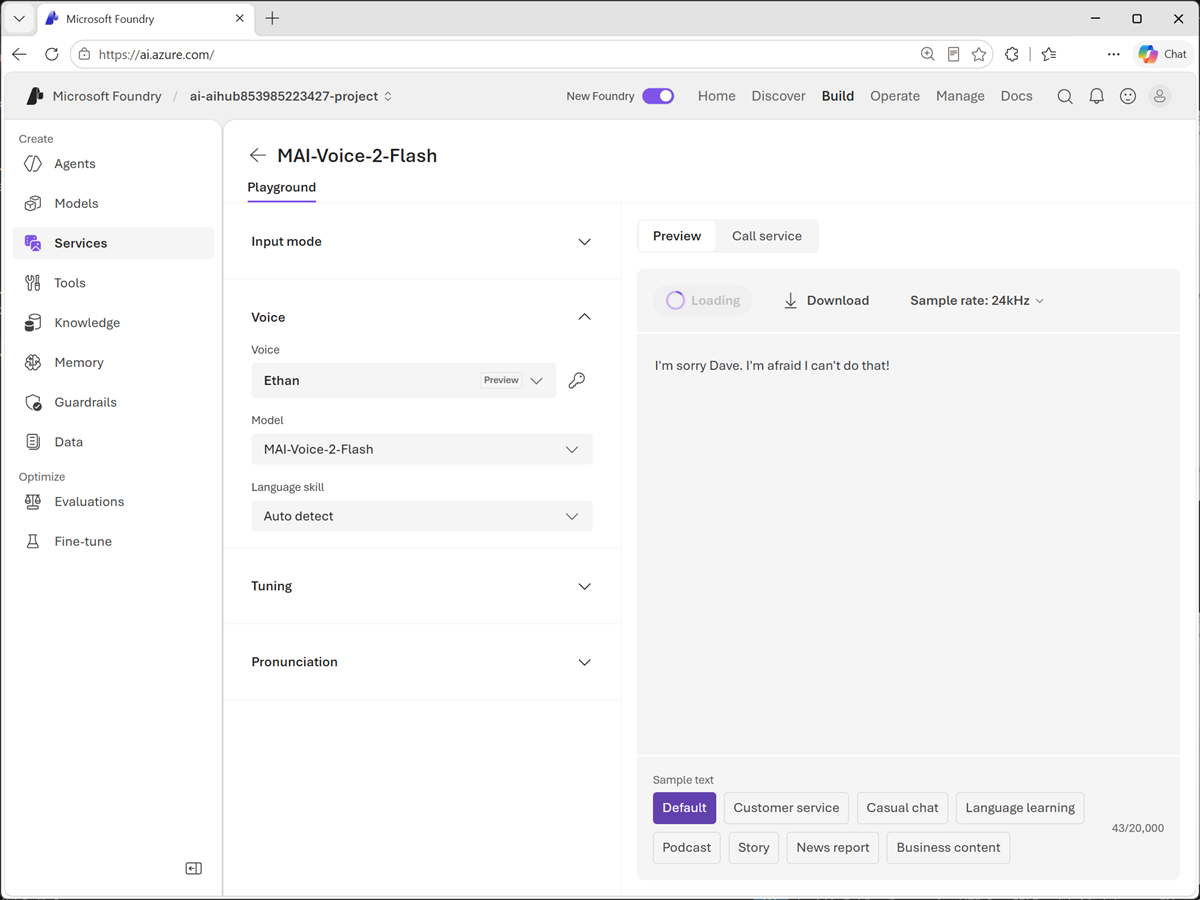Screen dimensions: 1200x900
Task: Open immersive reader icon in address bar
Action: [953, 54]
